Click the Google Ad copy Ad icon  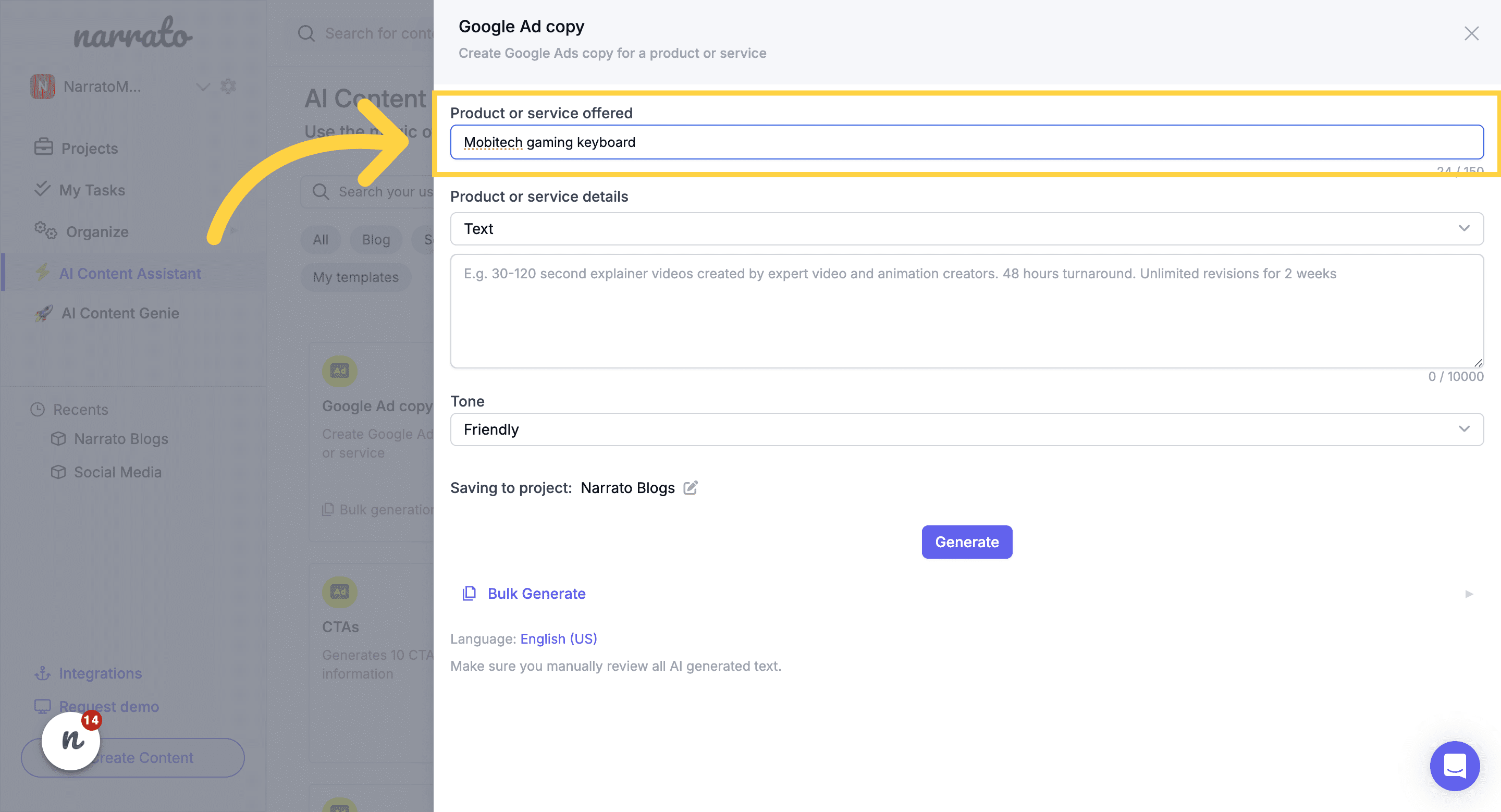(x=340, y=371)
